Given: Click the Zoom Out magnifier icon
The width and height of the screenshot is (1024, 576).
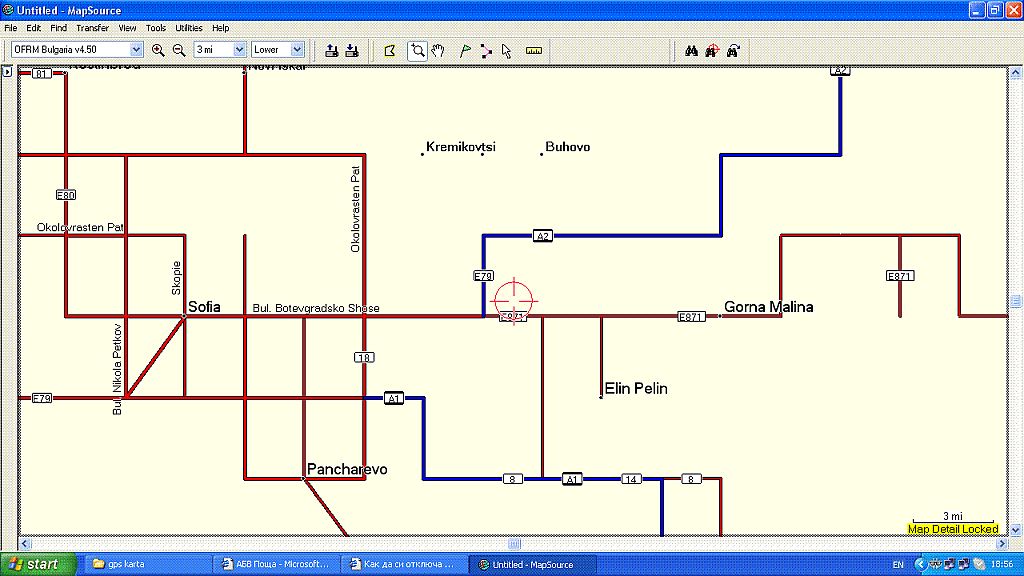Looking at the screenshot, I should [179, 50].
